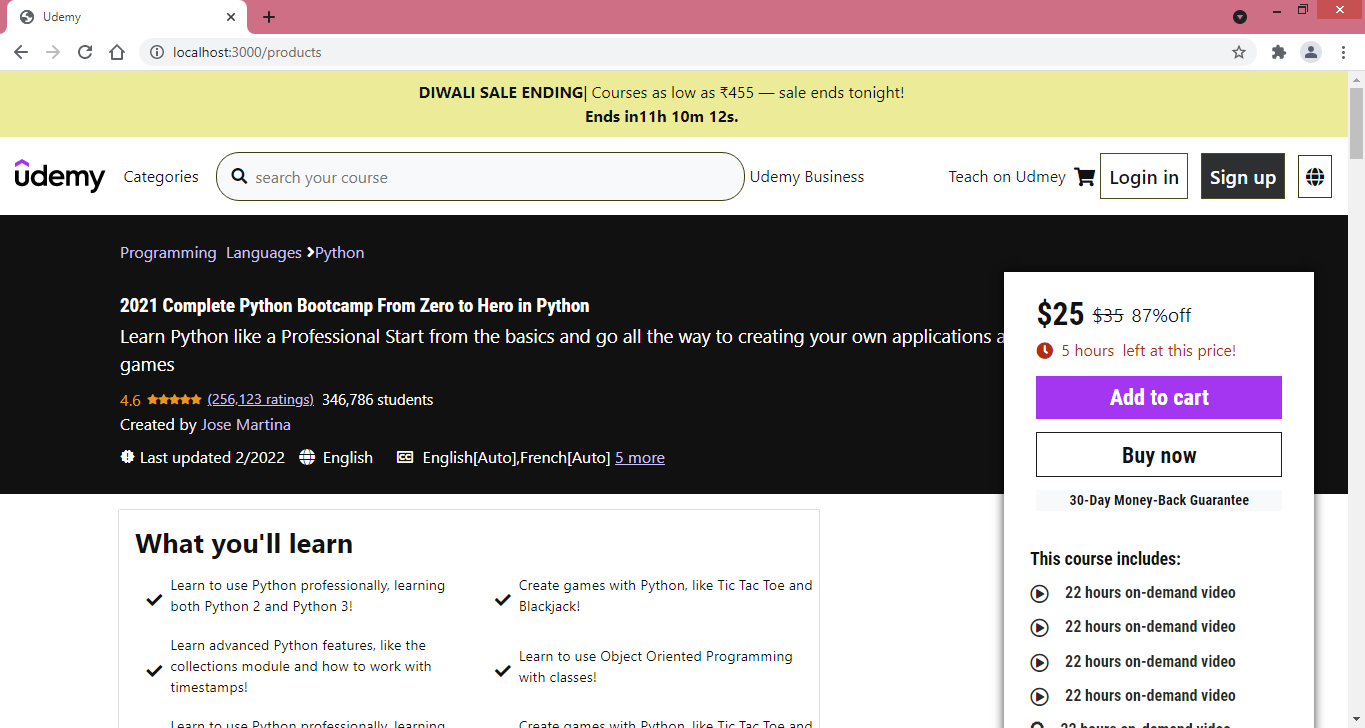This screenshot has height=728, width=1365.
Task: Open the Categories dropdown
Action: coord(160,176)
